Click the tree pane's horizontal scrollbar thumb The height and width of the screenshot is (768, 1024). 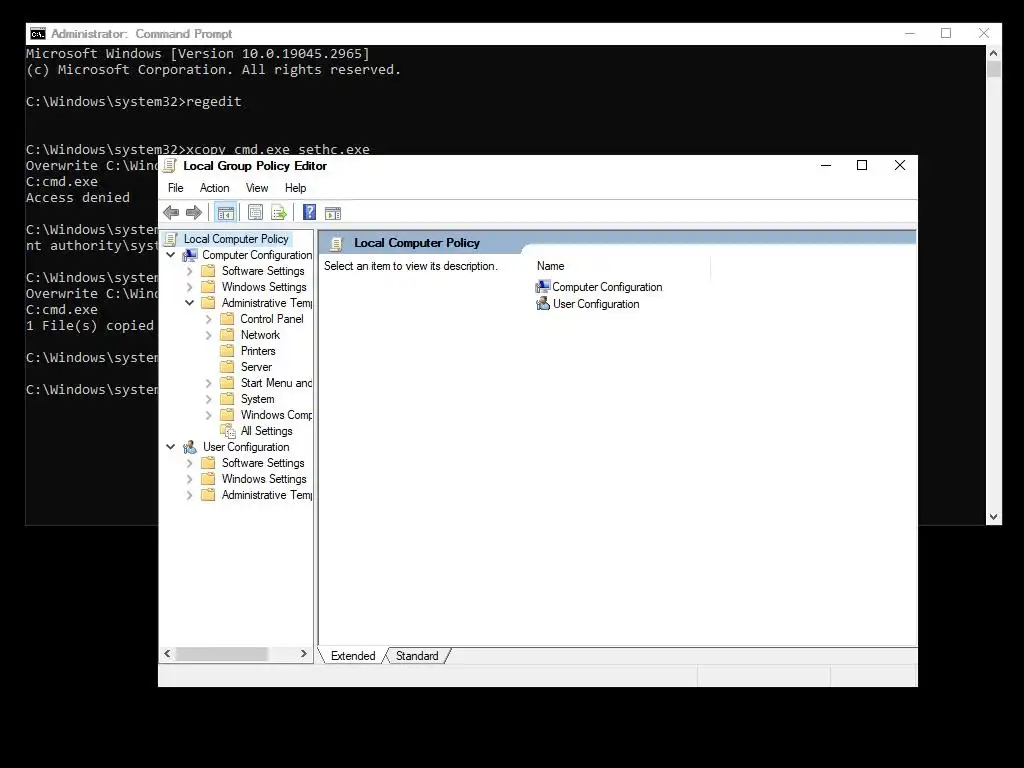click(222, 654)
